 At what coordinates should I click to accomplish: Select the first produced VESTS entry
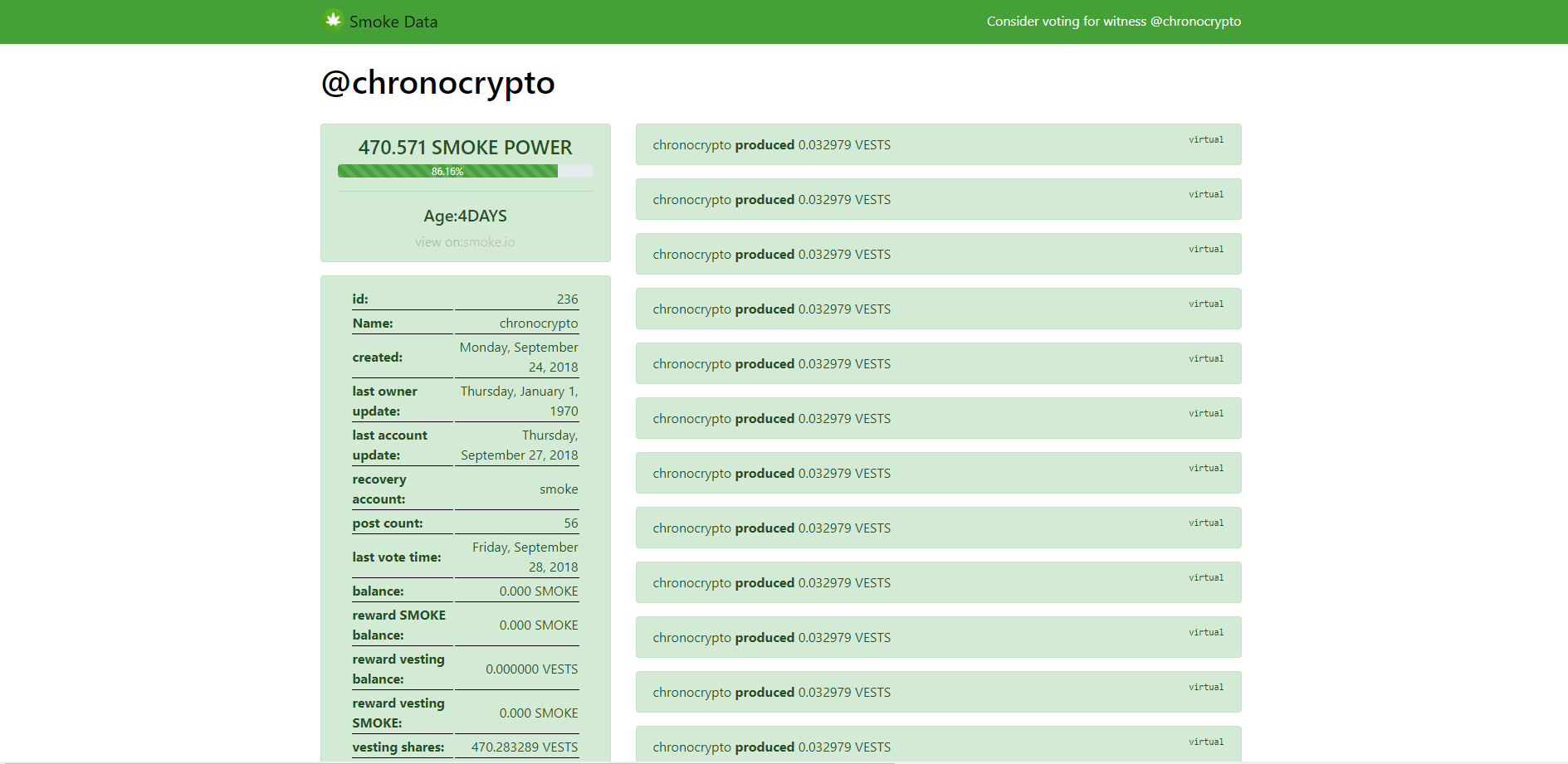click(x=938, y=144)
